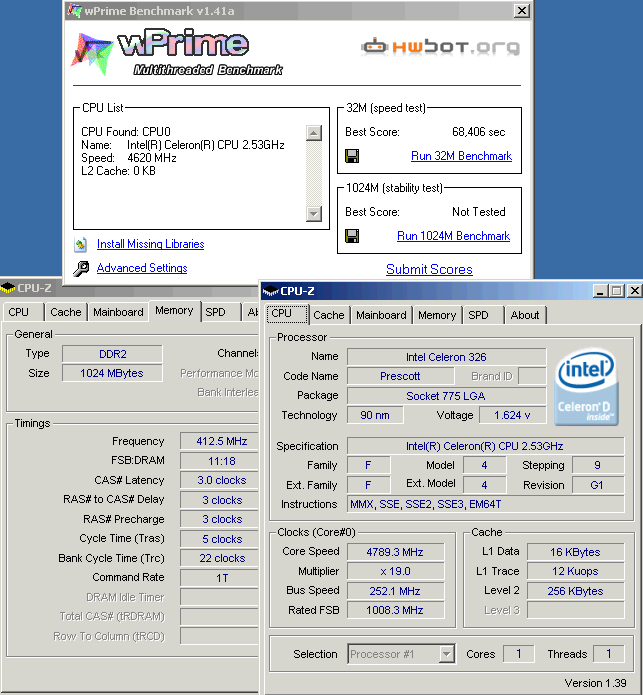Click the Speed: 4620 MHz line in CPU List
Viewport: 643px width, 695px height.
(x=129, y=158)
